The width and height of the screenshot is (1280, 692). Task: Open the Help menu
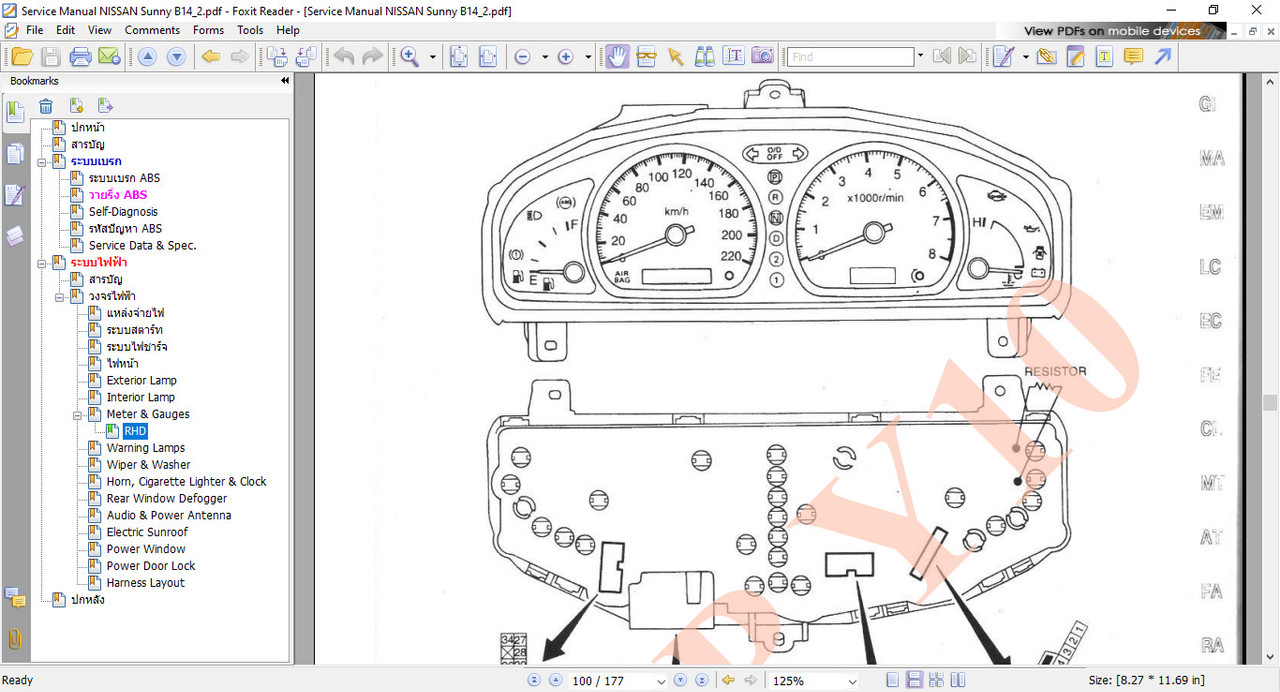coord(288,30)
